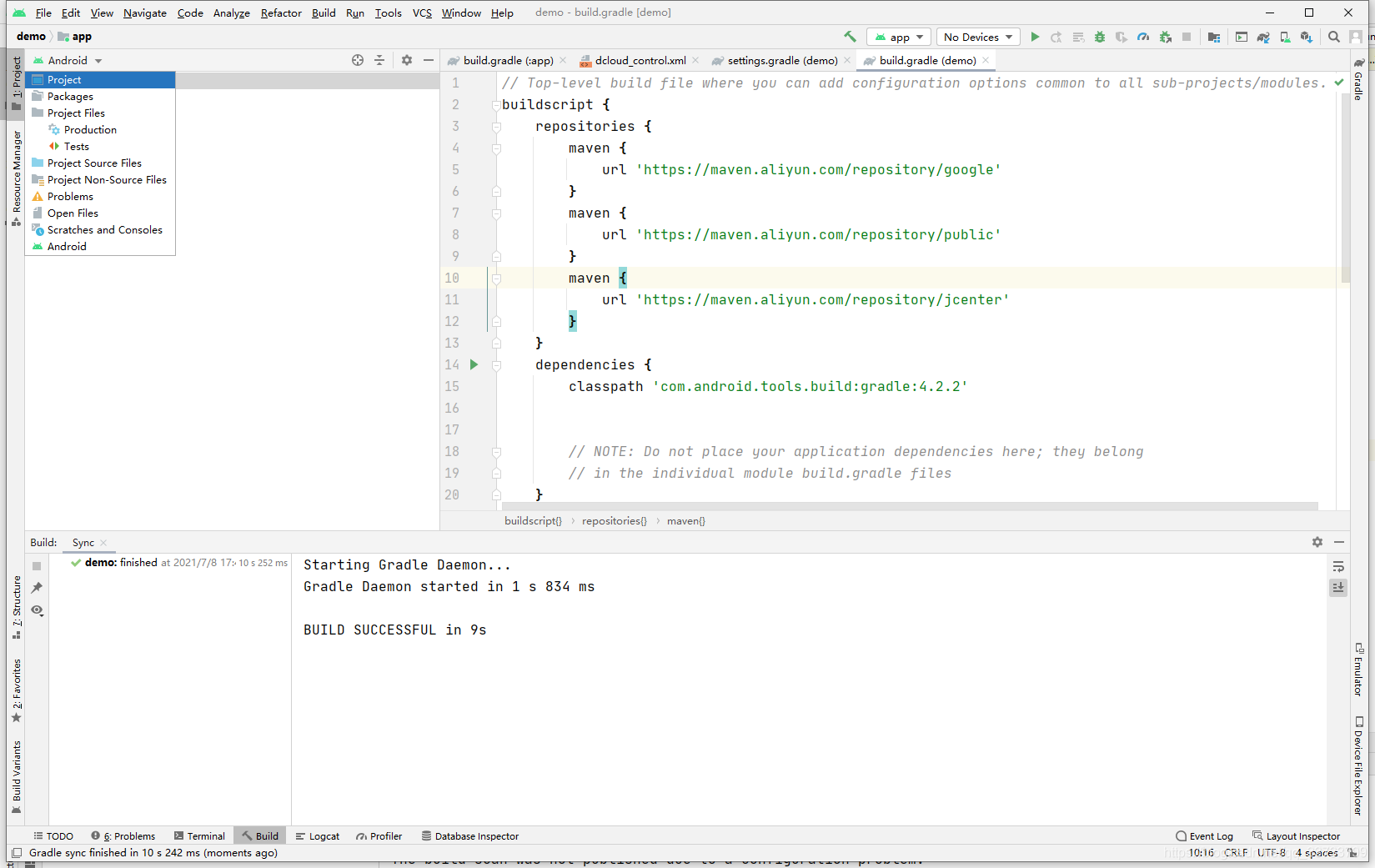Toggle the 7: Structure side panel
This screenshot has height=868, width=1375.
(16, 607)
